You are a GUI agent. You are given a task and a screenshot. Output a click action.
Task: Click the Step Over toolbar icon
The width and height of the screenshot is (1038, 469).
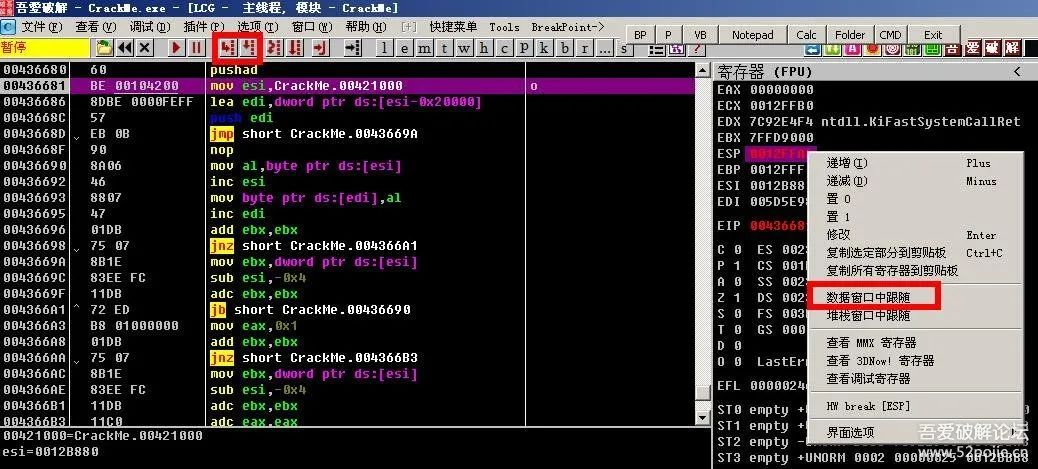coord(248,48)
